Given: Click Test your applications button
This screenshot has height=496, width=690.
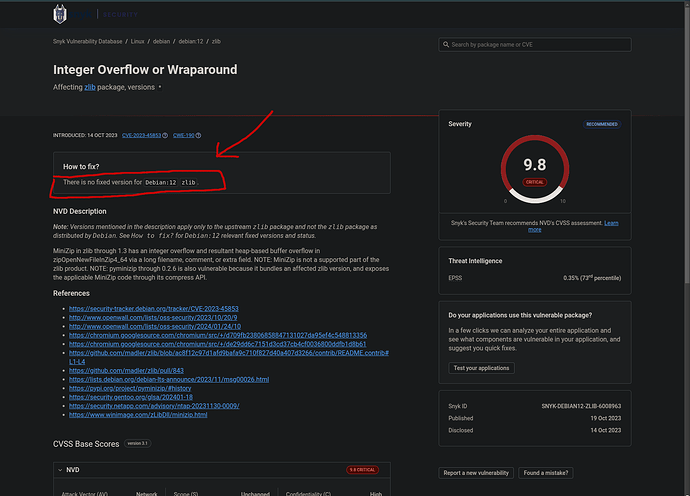Looking at the screenshot, I should coord(481,368).
